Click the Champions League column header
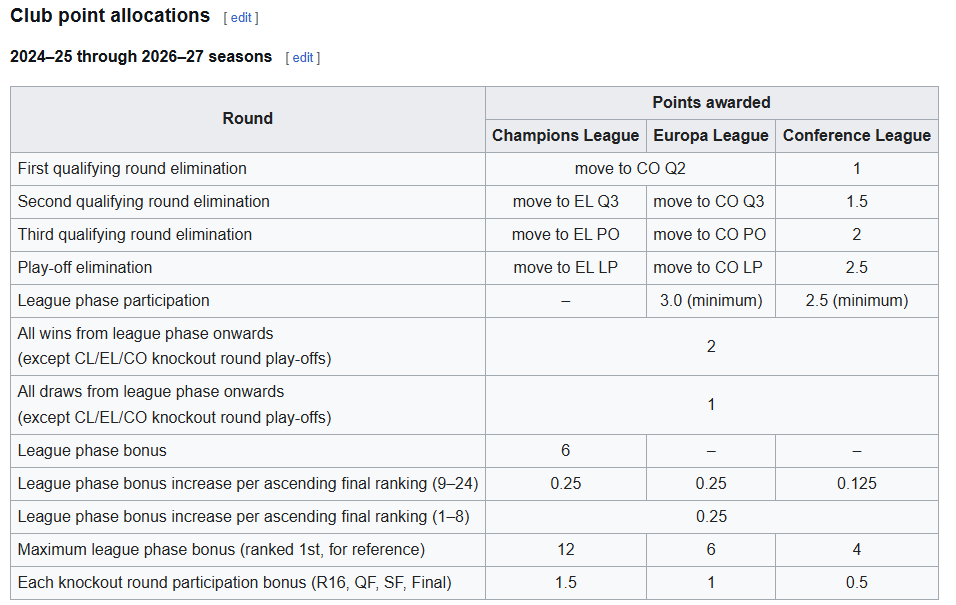This screenshot has width=956, height=605. (x=565, y=135)
